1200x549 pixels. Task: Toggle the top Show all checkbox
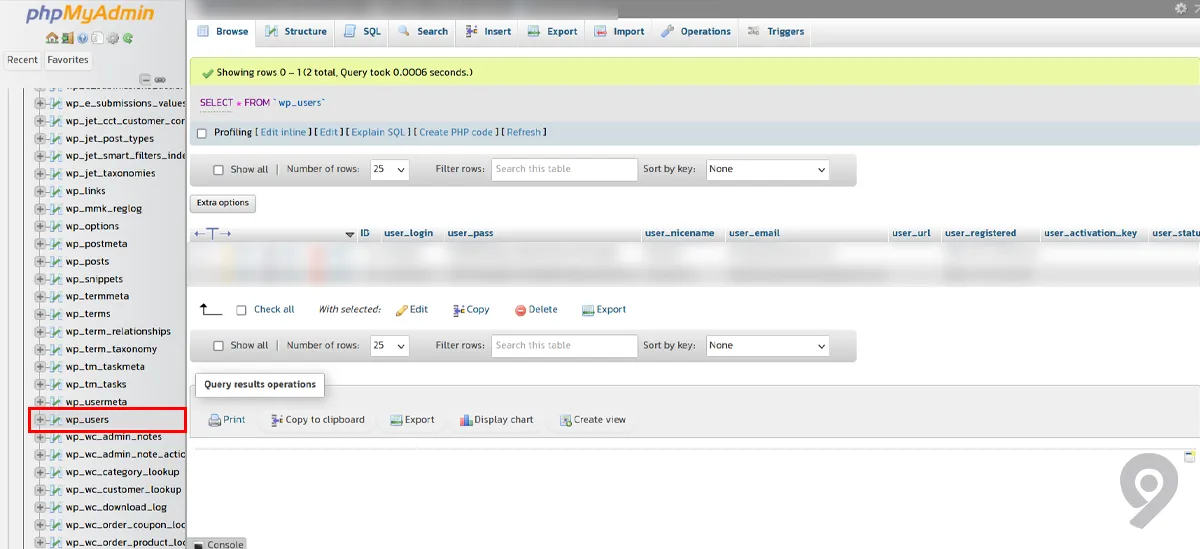click(x=218, y=170)
